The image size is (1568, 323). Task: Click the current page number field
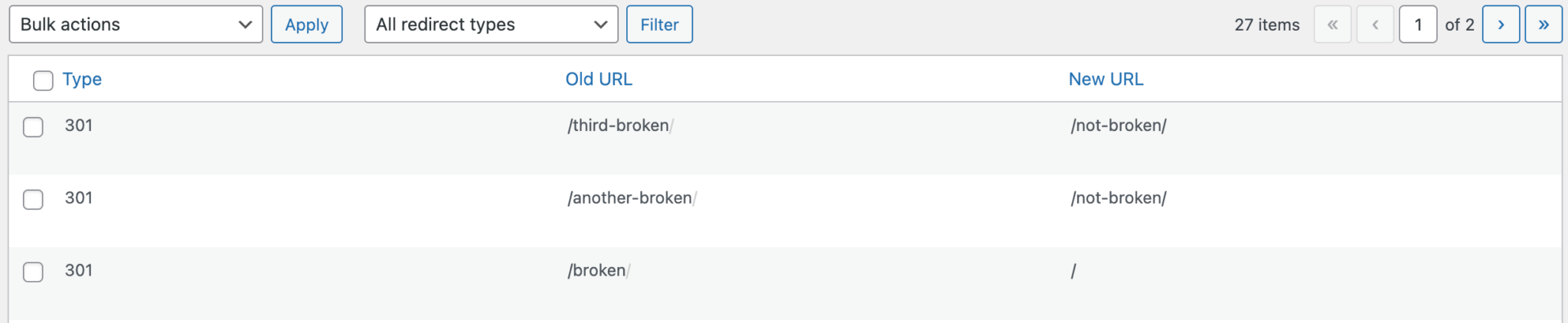pos(1417,24)
